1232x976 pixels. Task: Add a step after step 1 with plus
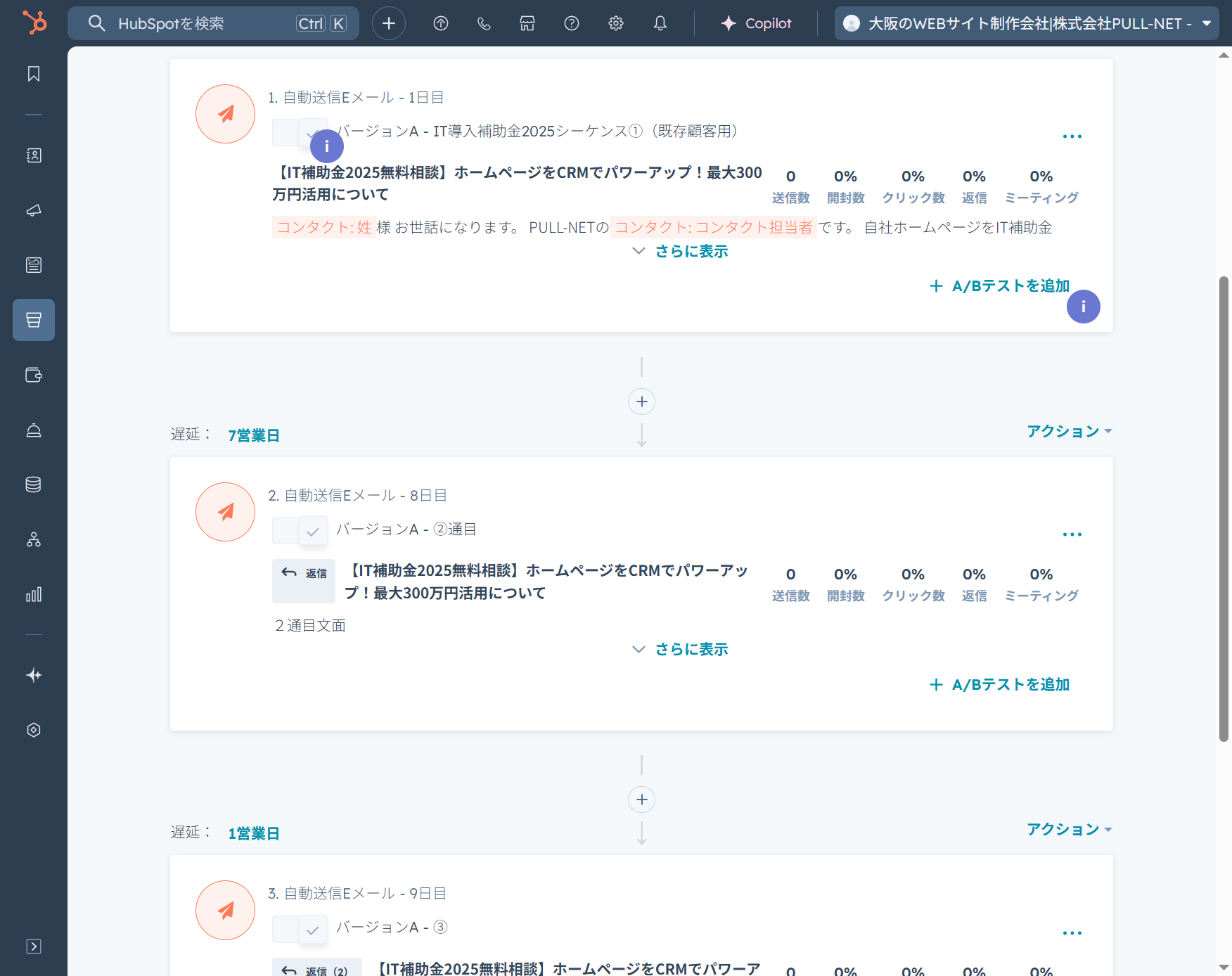pyautogui.click(x=641, y=402)
